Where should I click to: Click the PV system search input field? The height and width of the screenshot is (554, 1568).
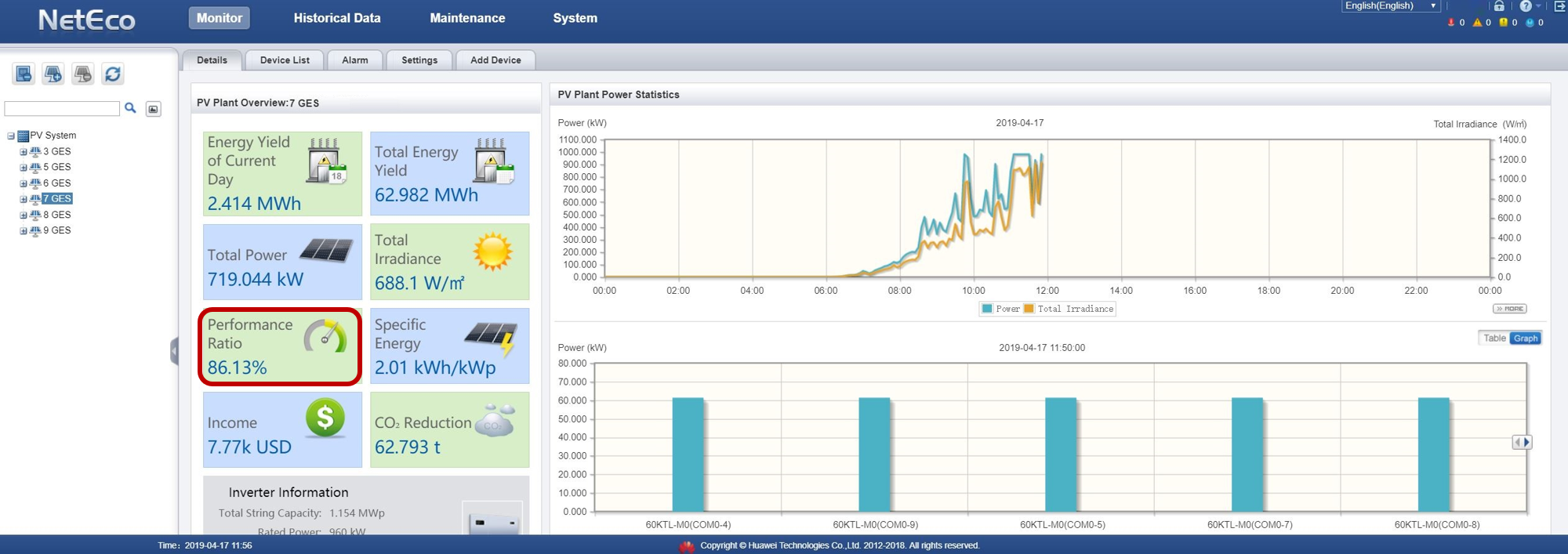click(x=62, y=108)
